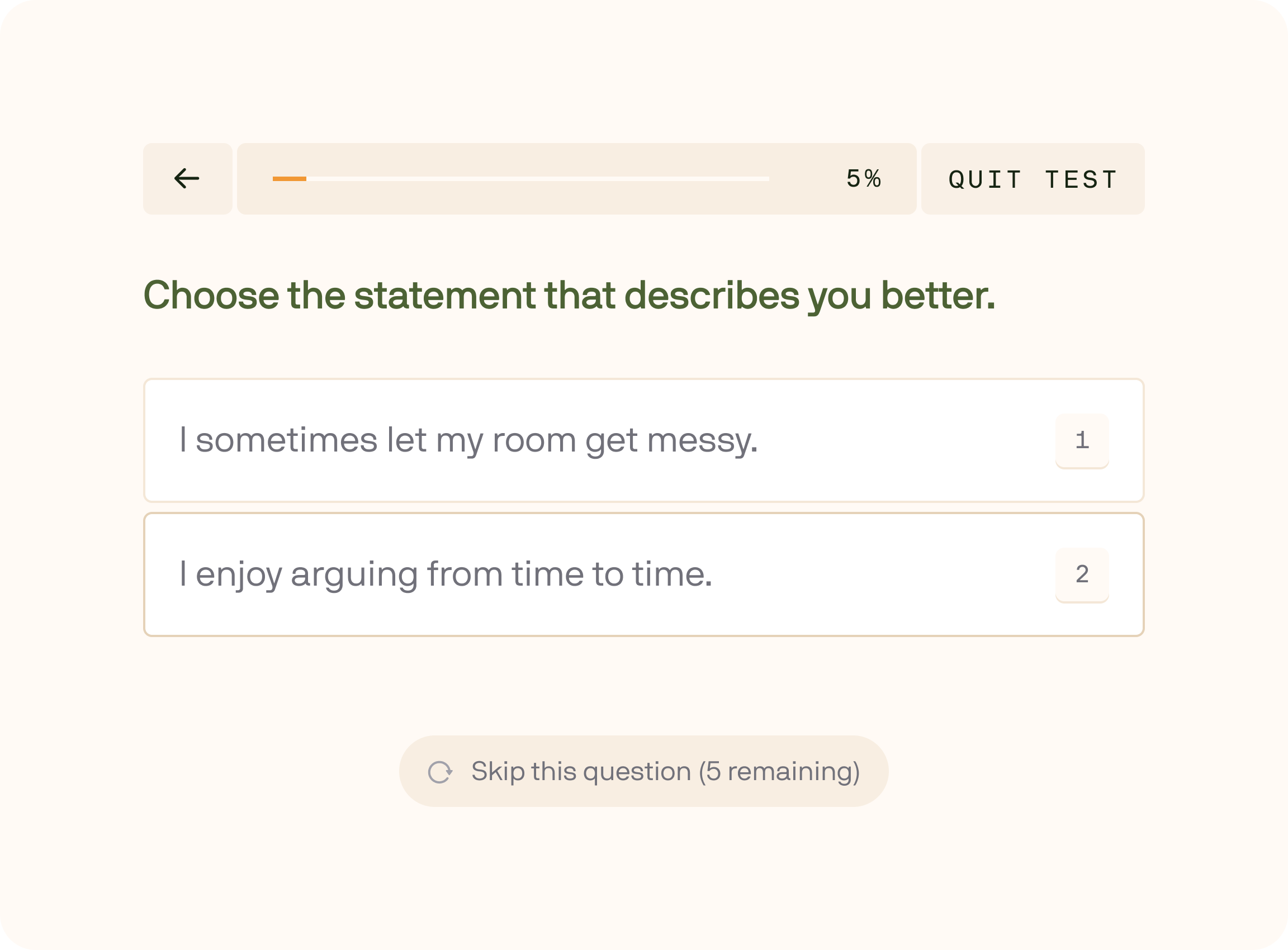Click the word "sometimes" in the first option
The width and height of the screenshot is (1288, 950).
(x=286, y=440)
